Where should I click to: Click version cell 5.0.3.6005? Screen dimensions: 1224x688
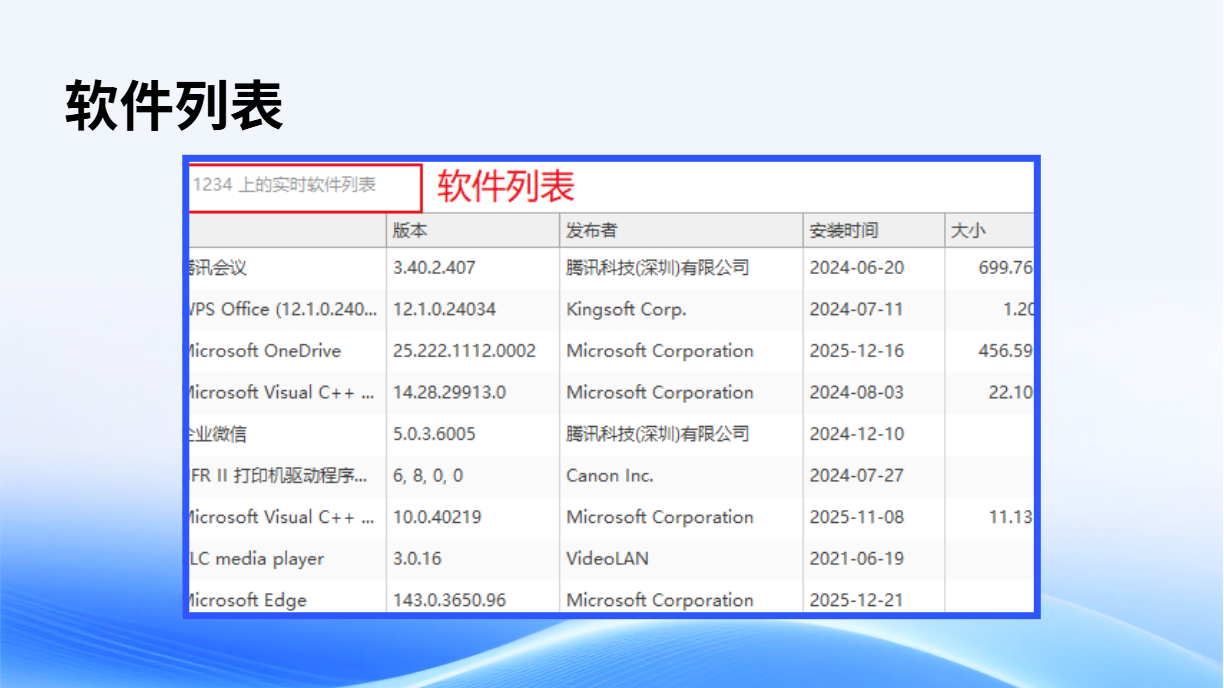pos(434,434)
